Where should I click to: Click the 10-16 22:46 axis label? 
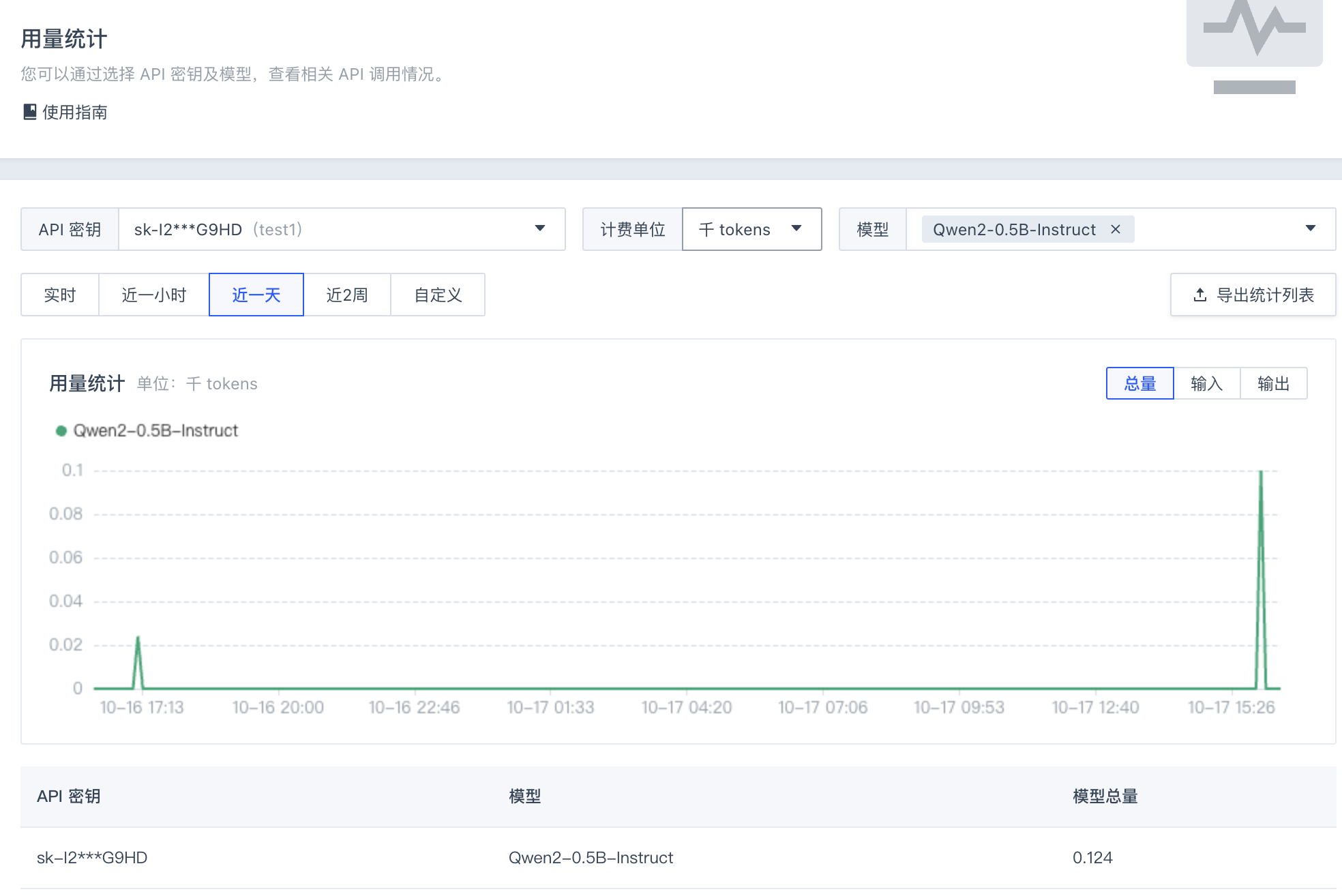[x=415, y=707]
